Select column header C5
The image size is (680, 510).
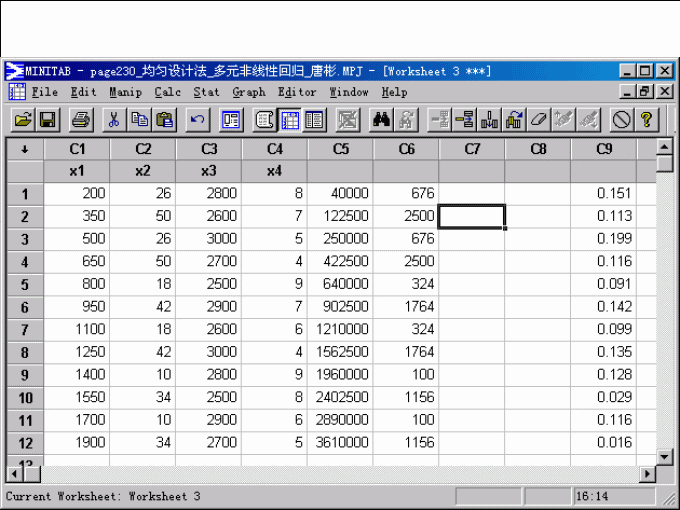point(340,149)
